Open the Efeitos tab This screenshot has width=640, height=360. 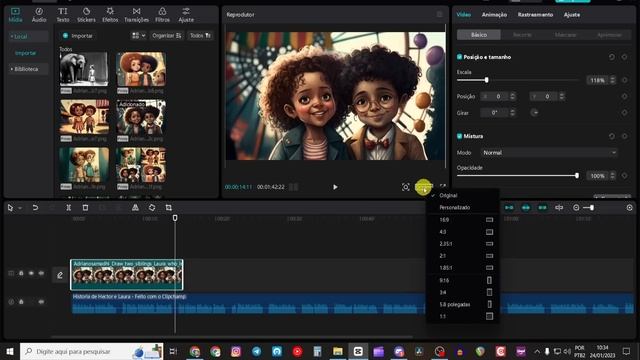pos(110,15)
